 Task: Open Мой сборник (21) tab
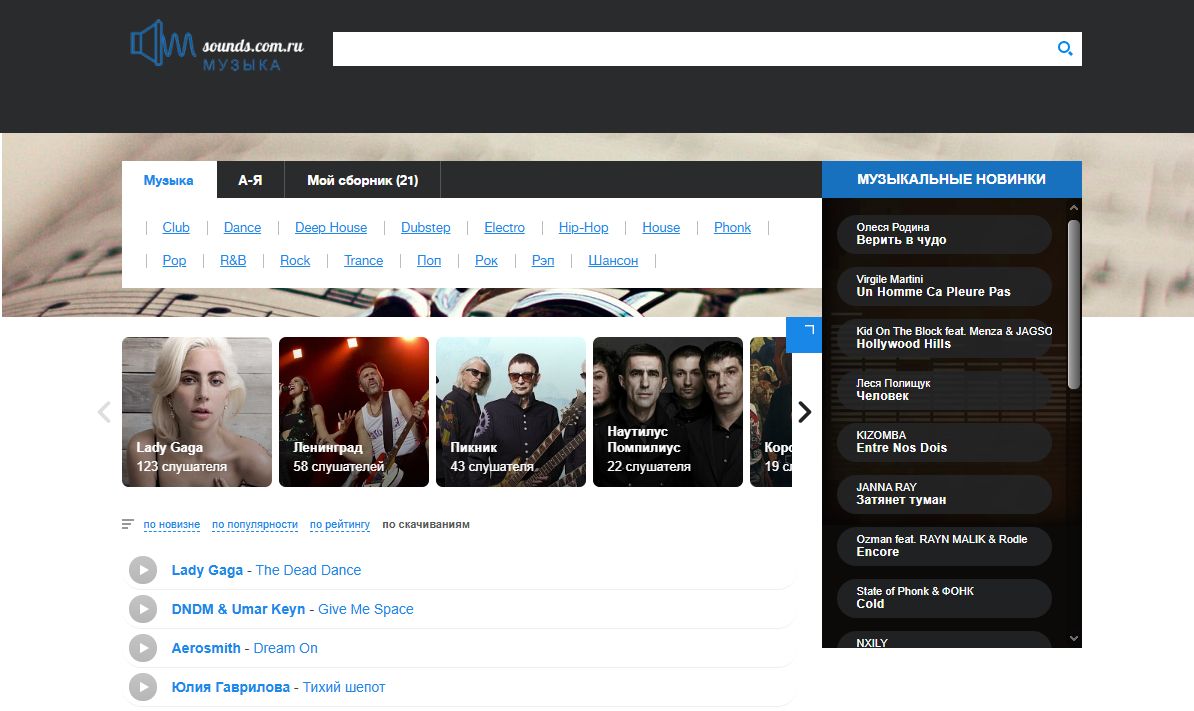pos(362,180)
